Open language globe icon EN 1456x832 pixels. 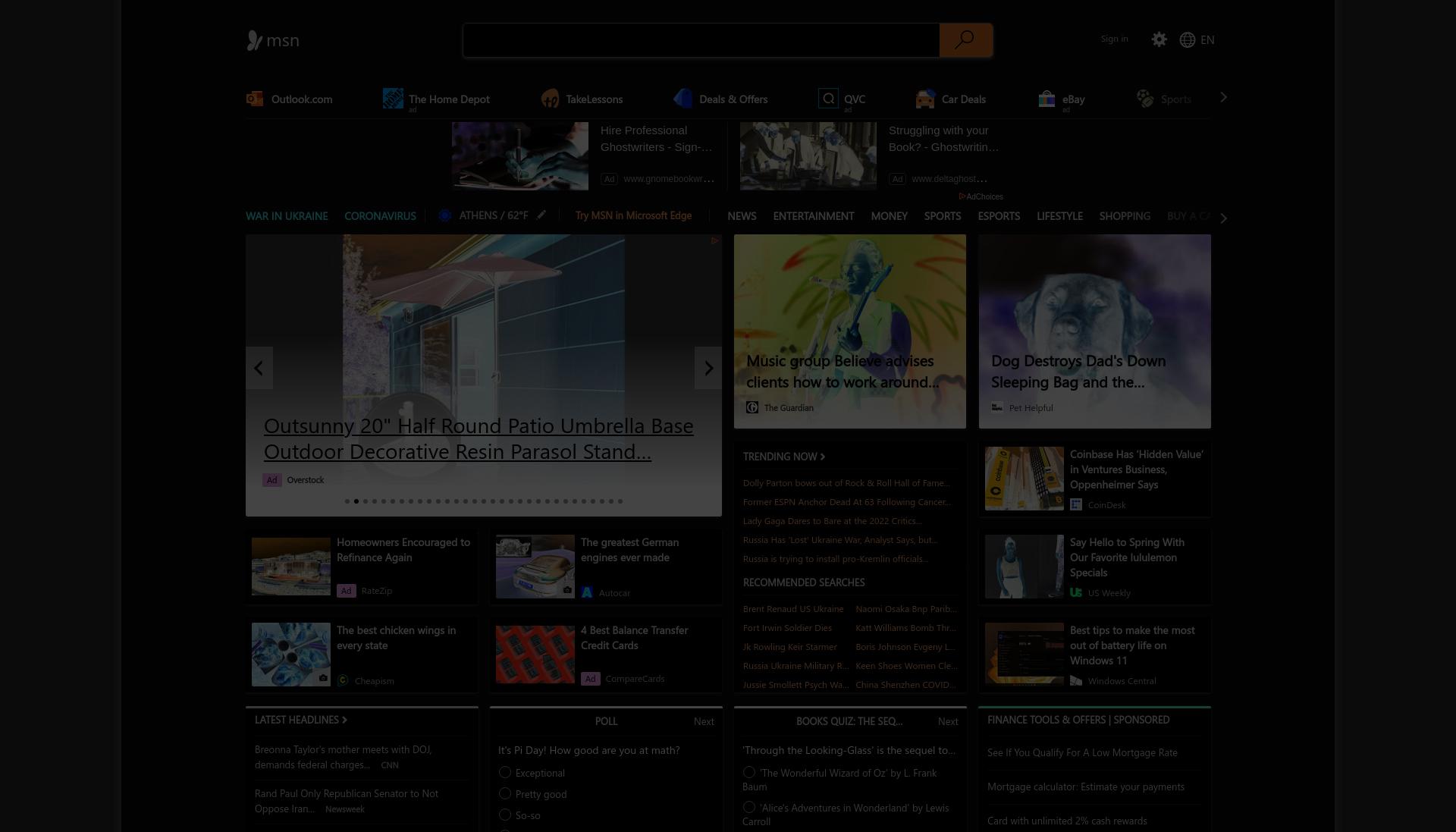[x=1197, y=39]
